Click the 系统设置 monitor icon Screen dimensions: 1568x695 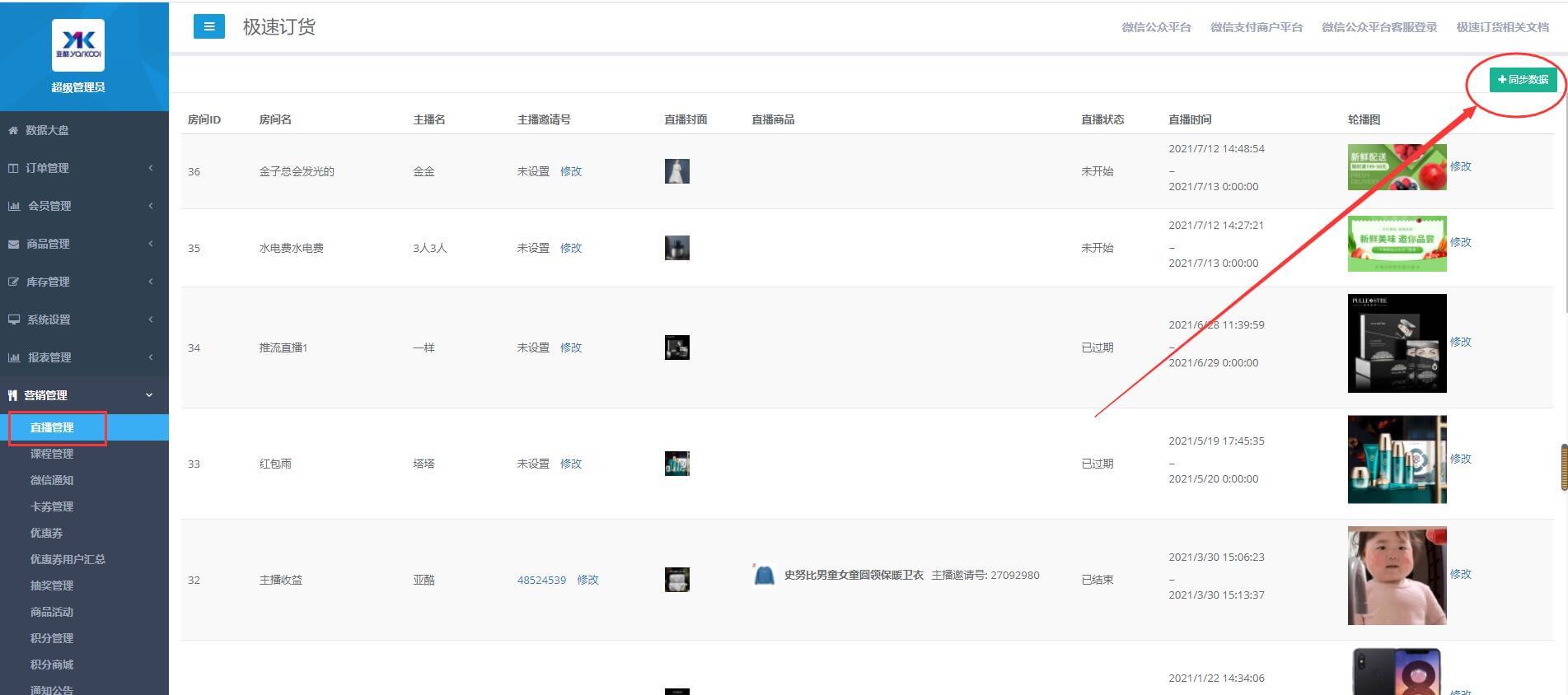point(14,320)
